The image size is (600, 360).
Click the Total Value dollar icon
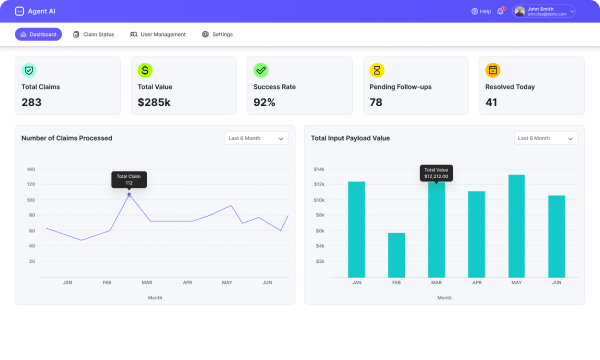[x=145, y=70]
